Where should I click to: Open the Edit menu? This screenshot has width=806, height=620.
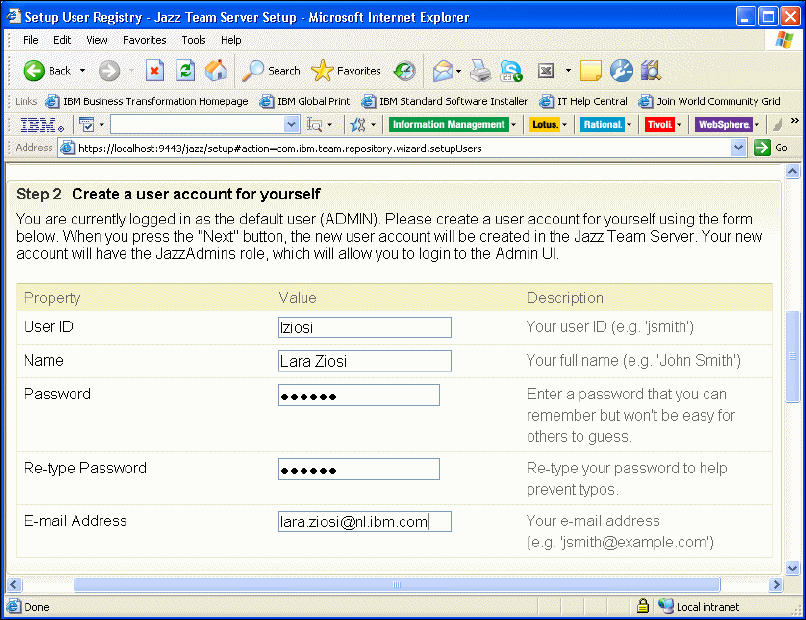62,40
